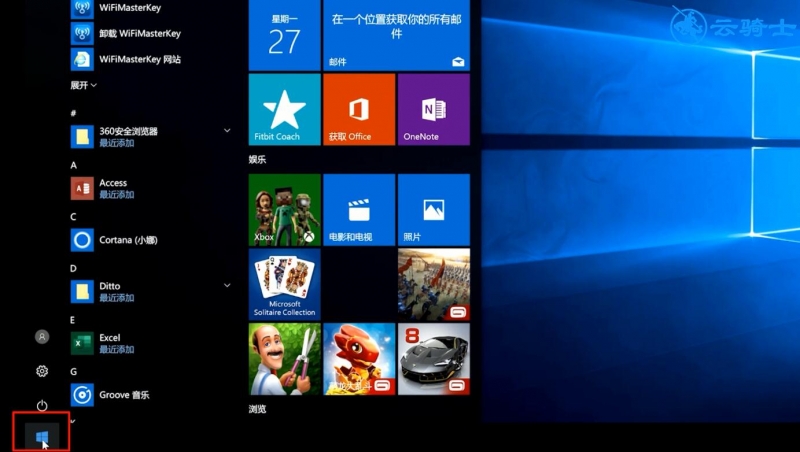800x452 pixels.
Task: Expand the 展开 recently added list
Action: tap(84, 85)
